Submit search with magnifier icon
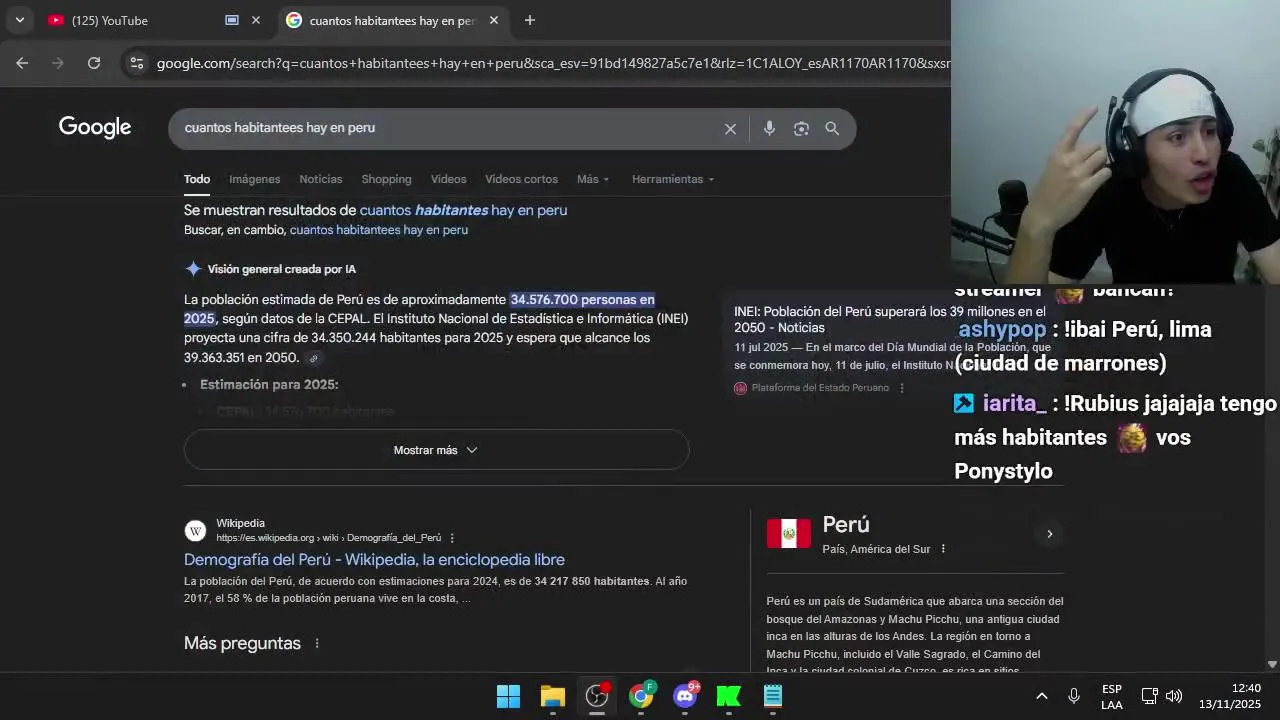Viewport: 1280px width, 720px height. pos(832,128)
